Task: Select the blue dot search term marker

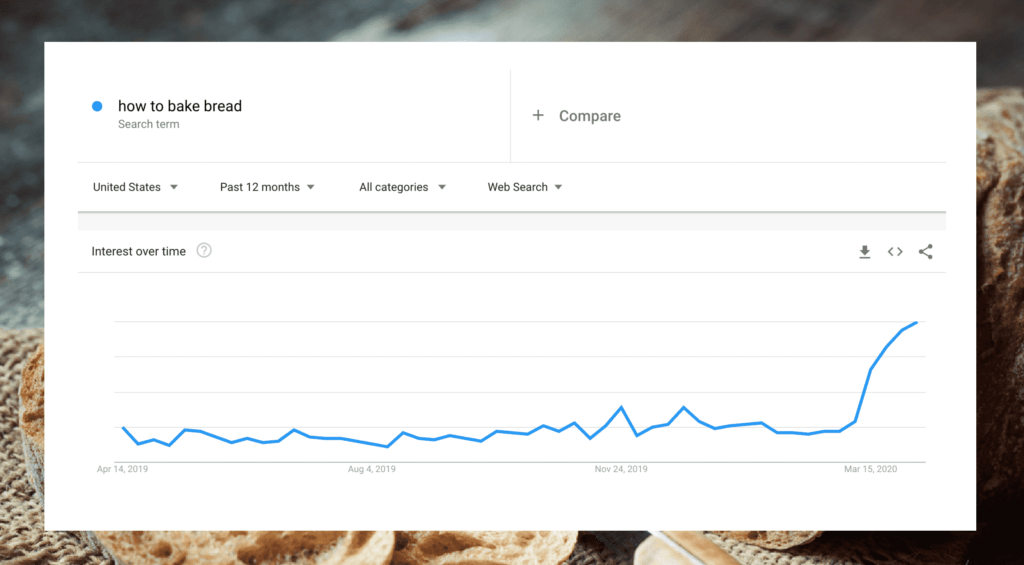Action: coord(97,106)
